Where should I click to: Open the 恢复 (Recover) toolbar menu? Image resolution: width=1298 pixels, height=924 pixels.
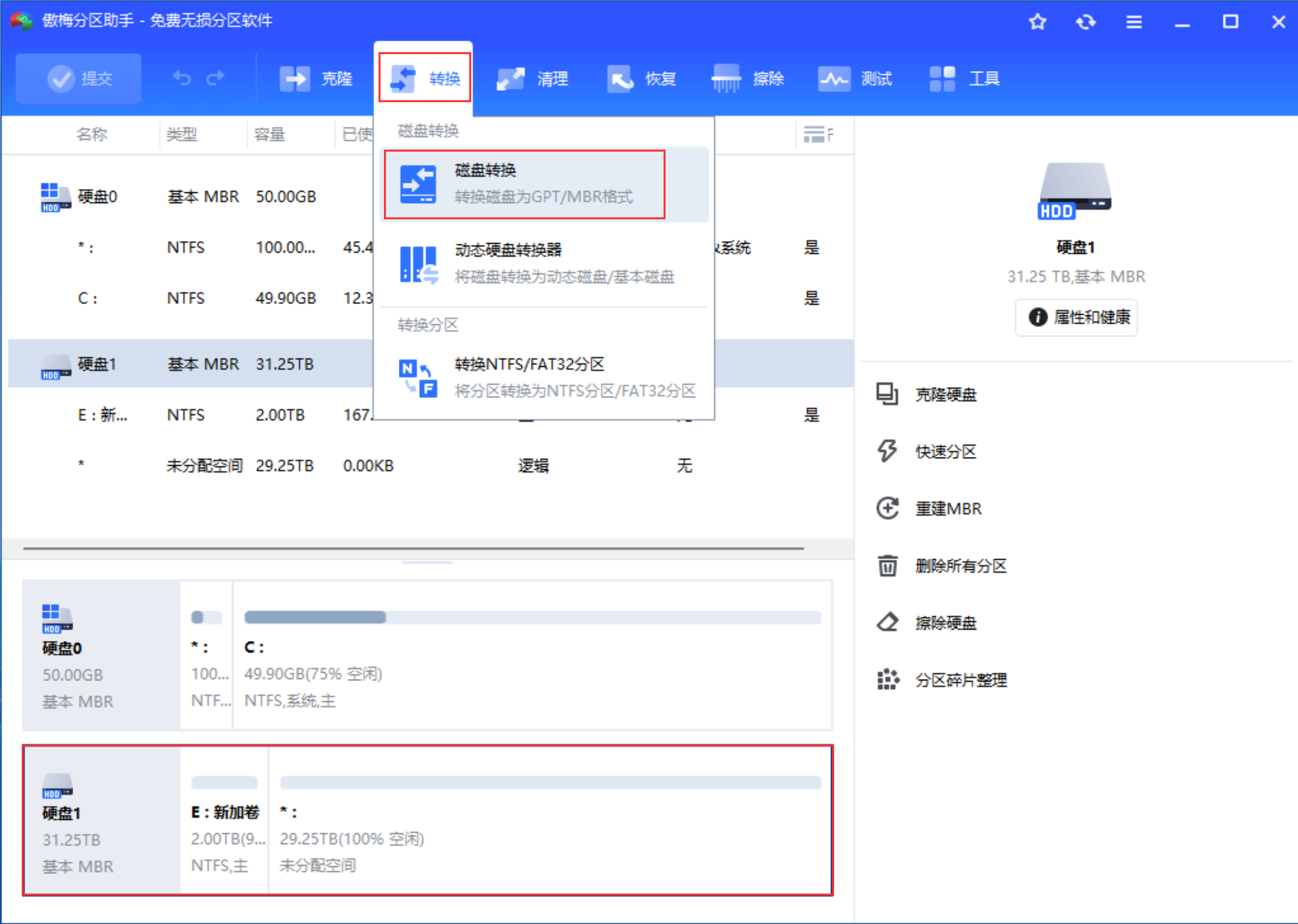tap(641, 79)
